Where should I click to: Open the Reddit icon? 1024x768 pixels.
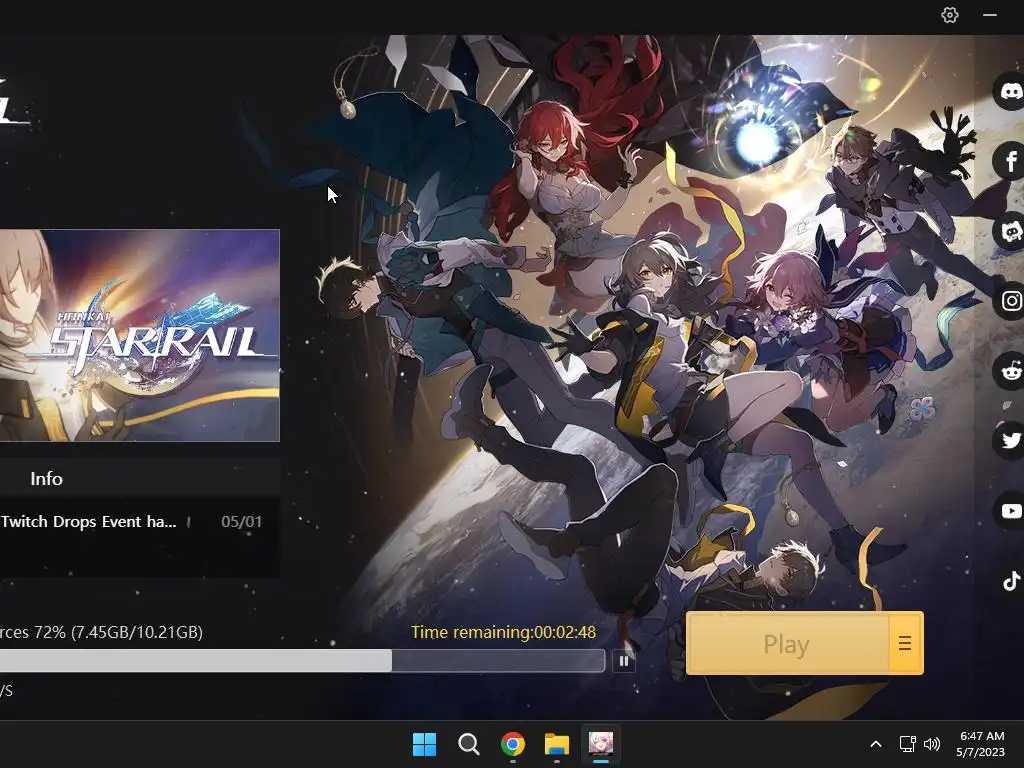pos(1010,371)
